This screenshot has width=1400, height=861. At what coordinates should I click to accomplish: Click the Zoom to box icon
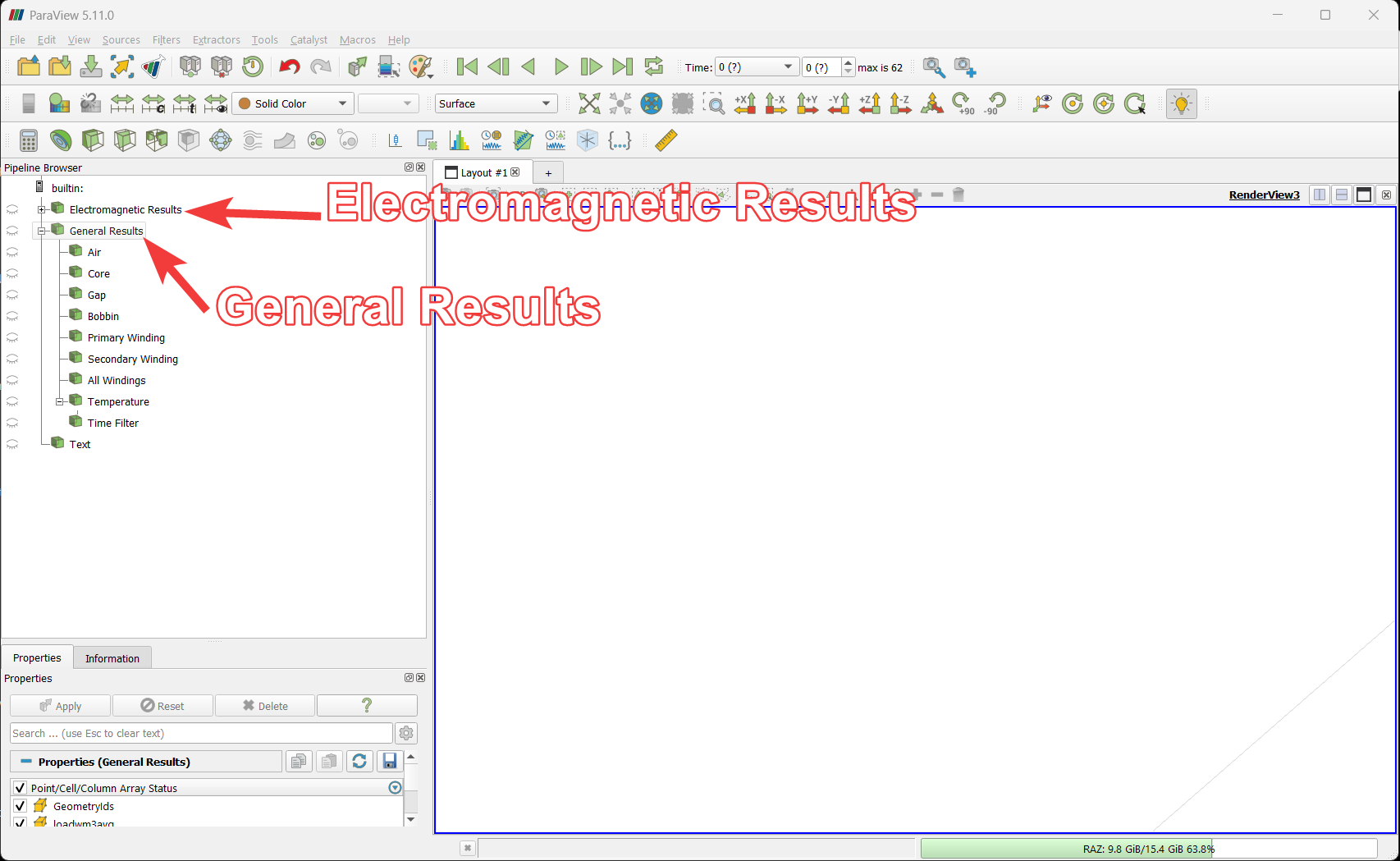click(714, 103)
